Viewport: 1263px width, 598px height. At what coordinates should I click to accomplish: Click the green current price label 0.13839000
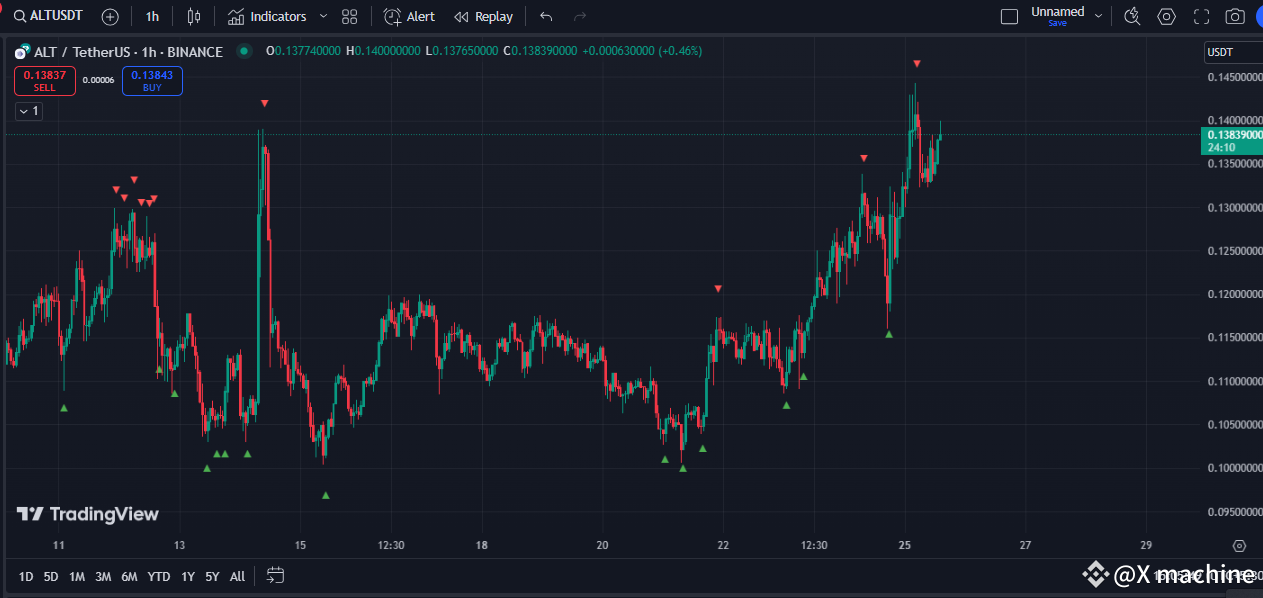click(x=1231, y=140)
